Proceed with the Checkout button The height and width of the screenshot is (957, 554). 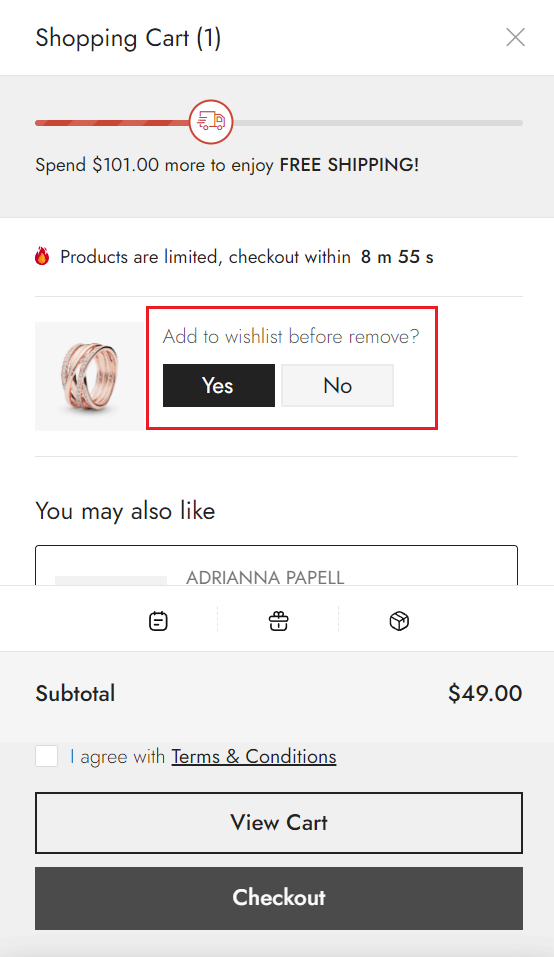279,898
